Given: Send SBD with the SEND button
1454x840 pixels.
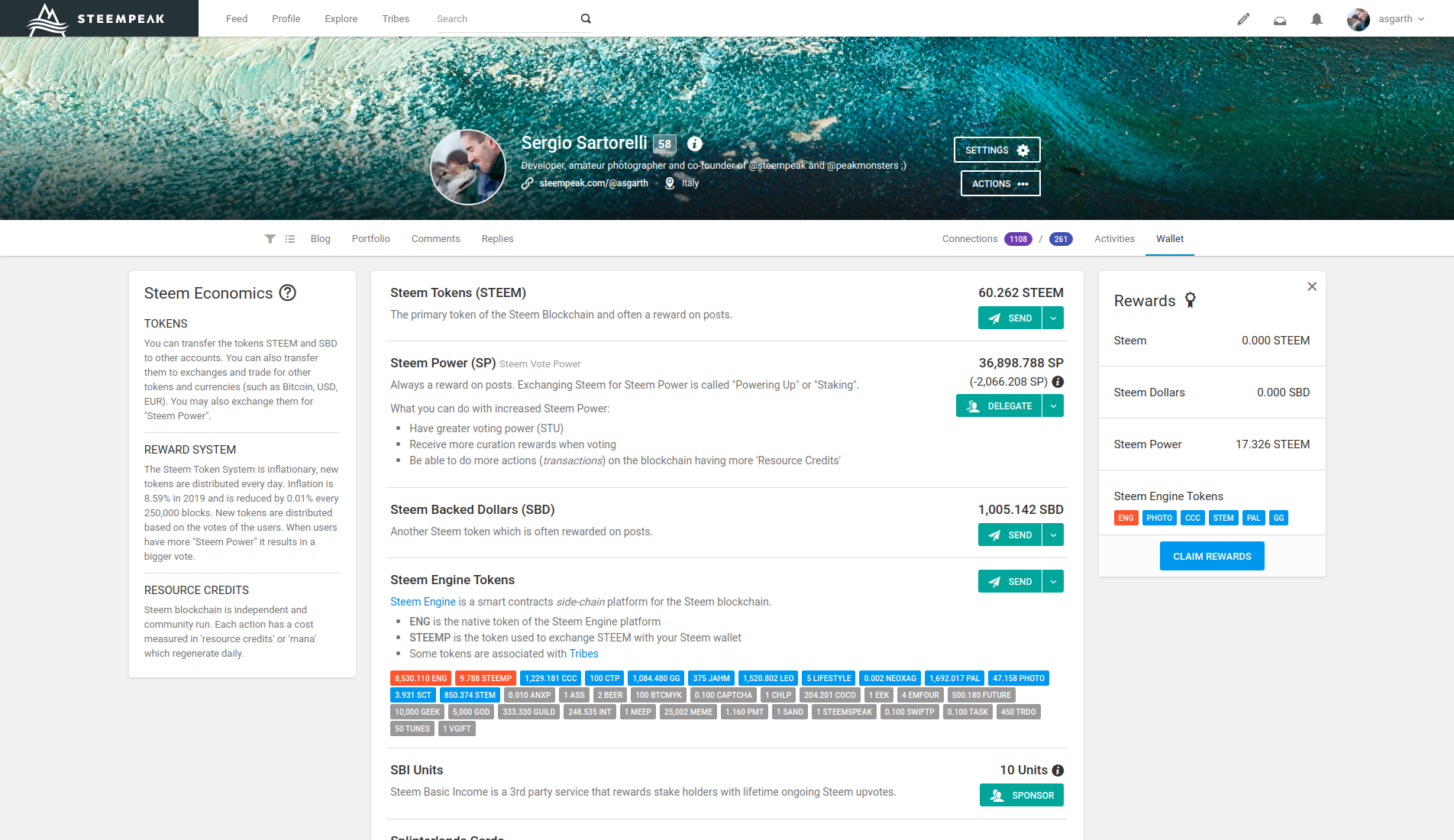Looking at the screenshot, I should tap(1010, 535).
